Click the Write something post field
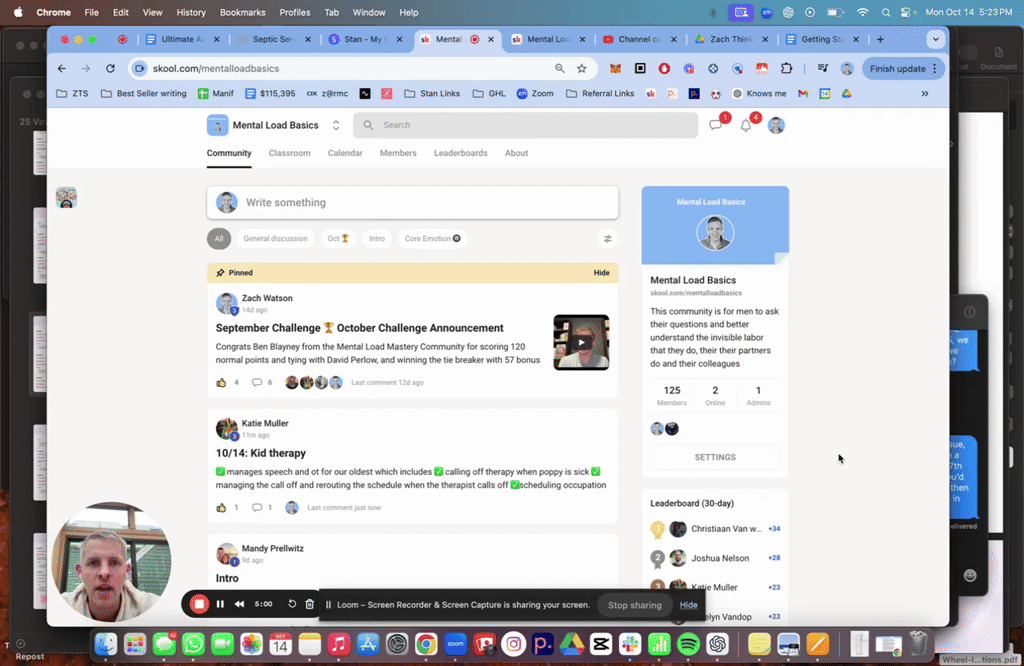The width and height of the screenshot is (1024, 666). [412, 202]
